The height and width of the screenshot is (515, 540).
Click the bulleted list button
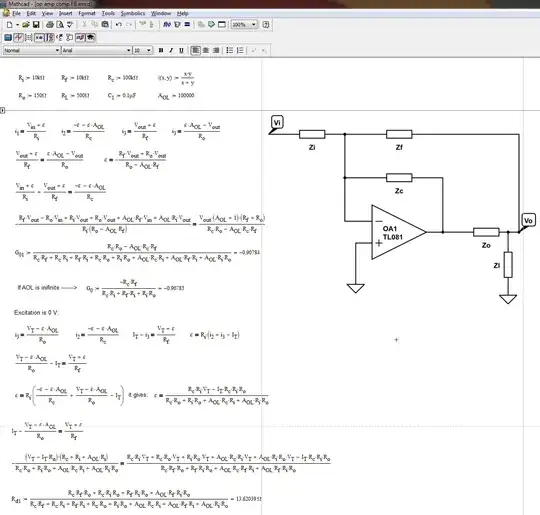click(x=230, y=50)
